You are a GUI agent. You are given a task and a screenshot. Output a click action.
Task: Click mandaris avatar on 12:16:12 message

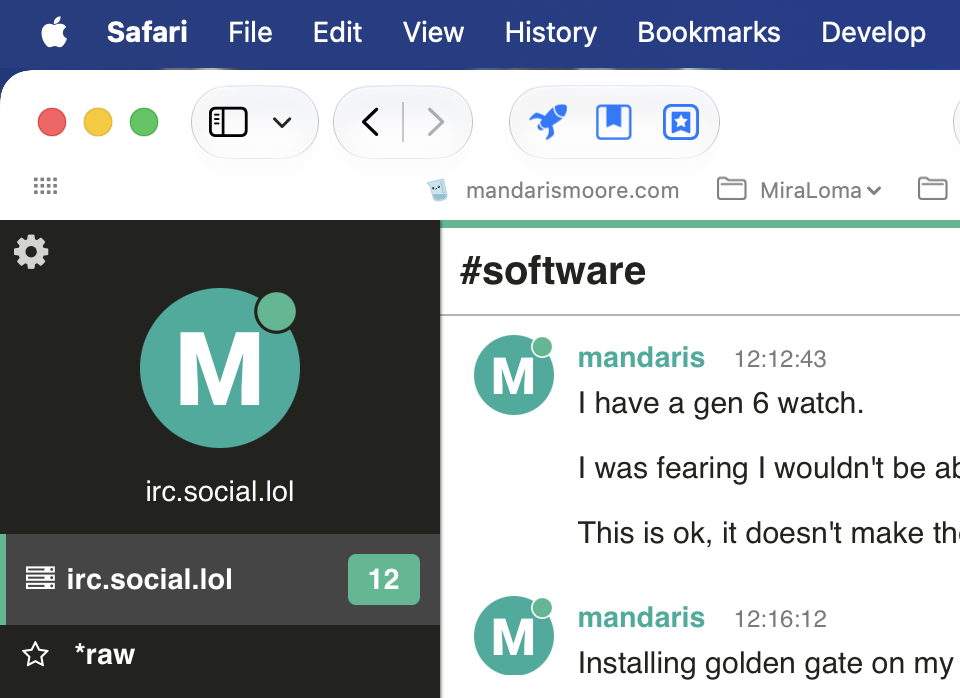coord(514,636)
